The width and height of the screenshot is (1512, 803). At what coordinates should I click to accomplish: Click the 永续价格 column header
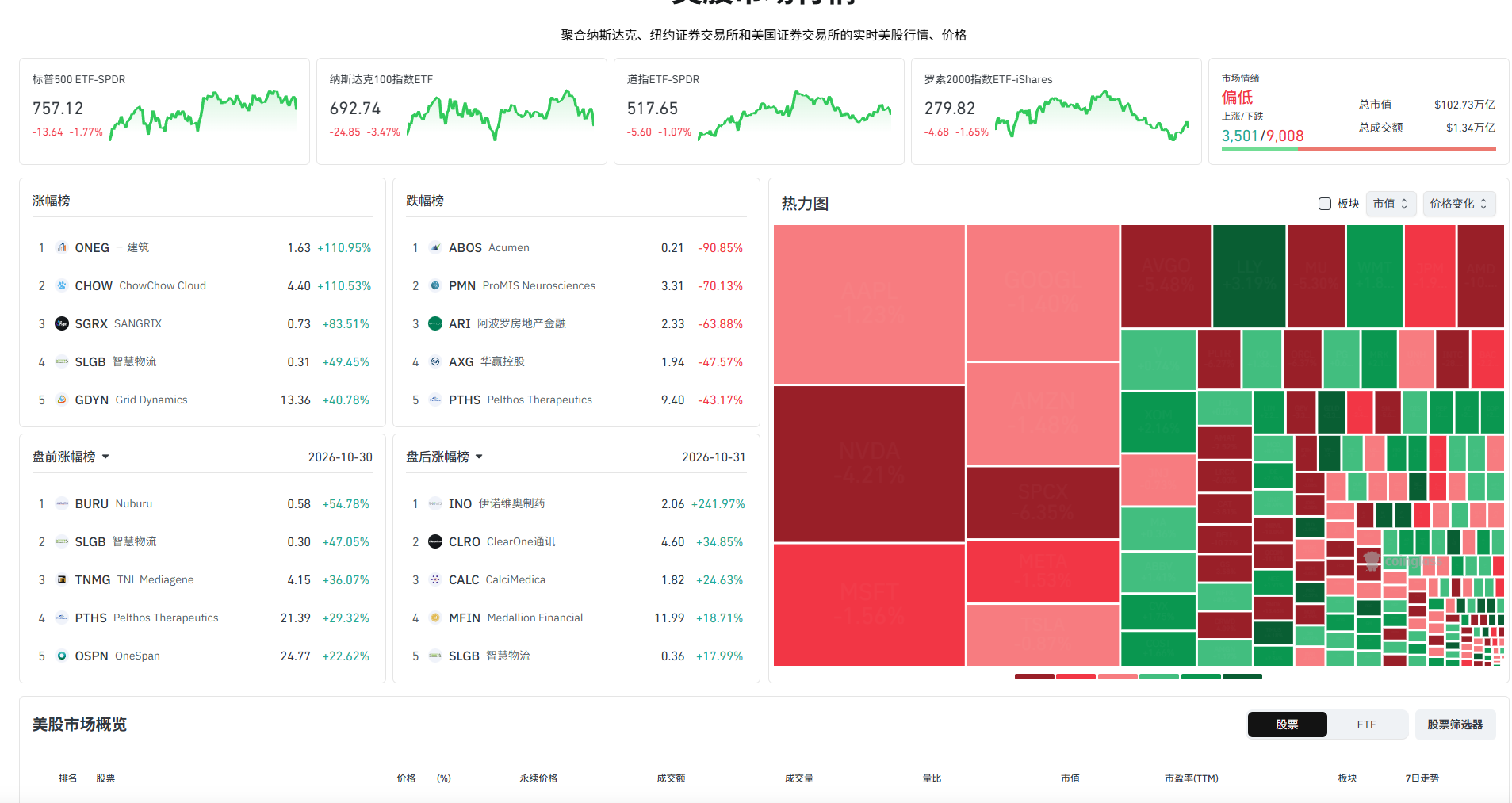[538, 778]
